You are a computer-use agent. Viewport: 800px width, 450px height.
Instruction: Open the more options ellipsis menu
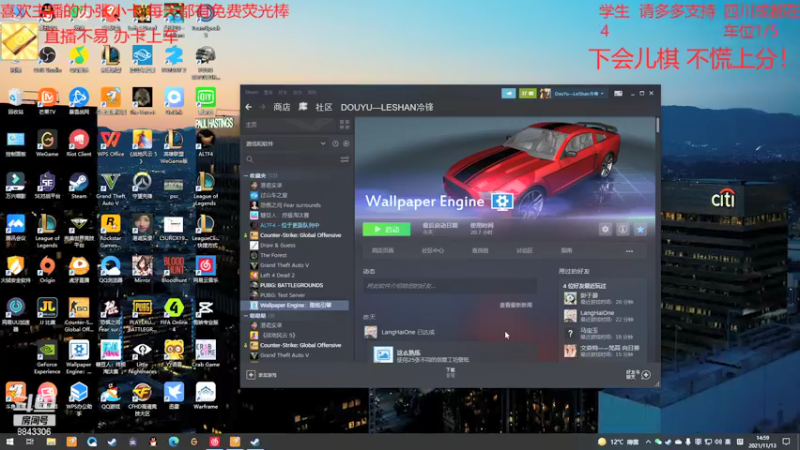coord(629,251)
